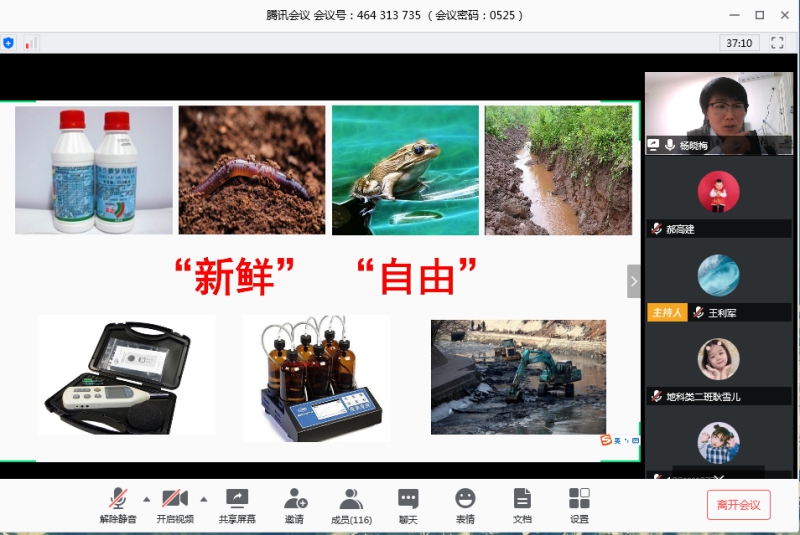Open the 文档 documents icon

click(x=522, y=504)
